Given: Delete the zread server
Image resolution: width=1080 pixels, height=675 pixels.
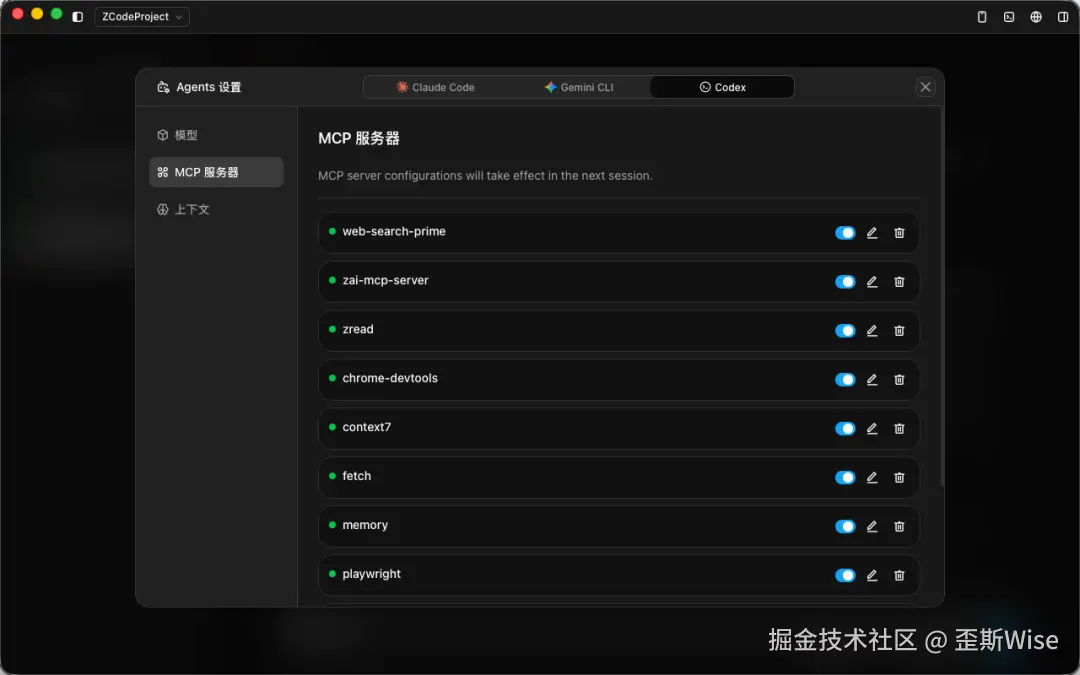Looking at the screenshot, I should click(x=899, y=331).
